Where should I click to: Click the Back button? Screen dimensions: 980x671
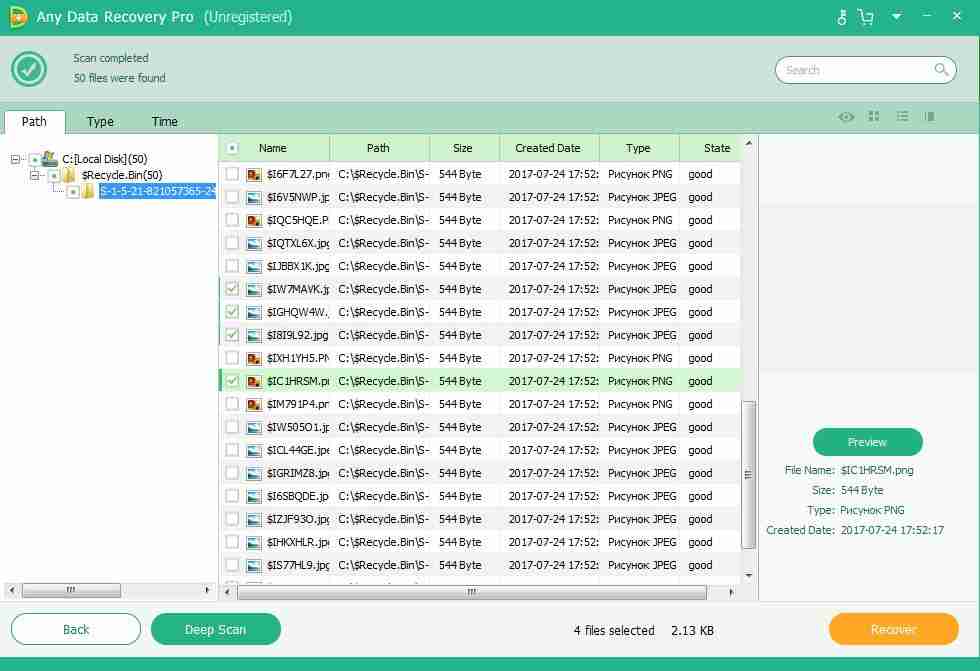pyautogui.click(x=76, y=629)
